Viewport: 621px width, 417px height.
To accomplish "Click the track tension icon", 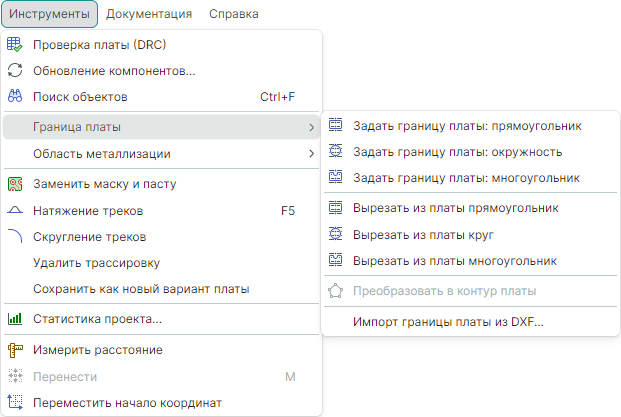I will (15, 211).
